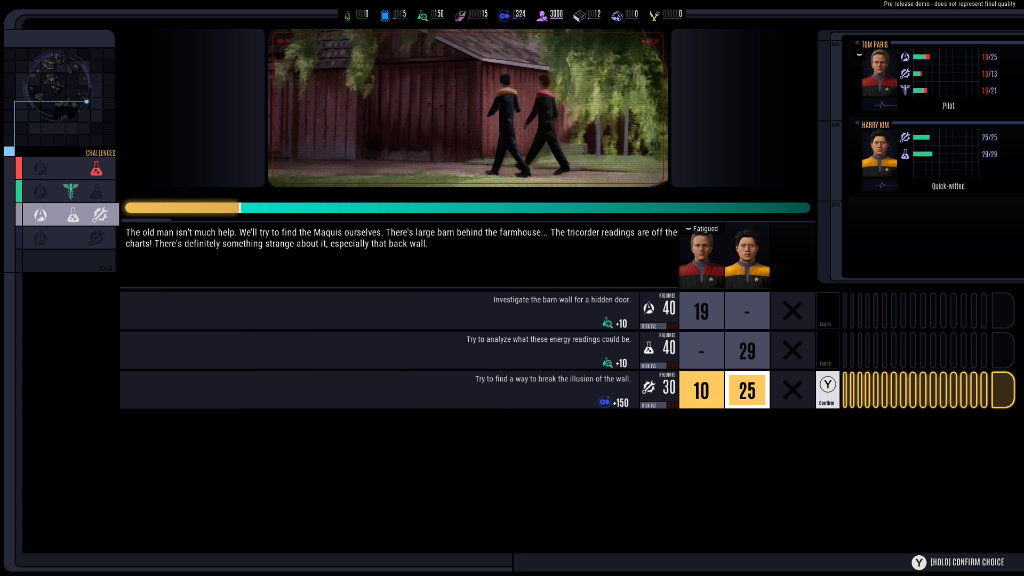
Task: Click the dilithium 324 resource icon at top
Action: coord(504,15)
